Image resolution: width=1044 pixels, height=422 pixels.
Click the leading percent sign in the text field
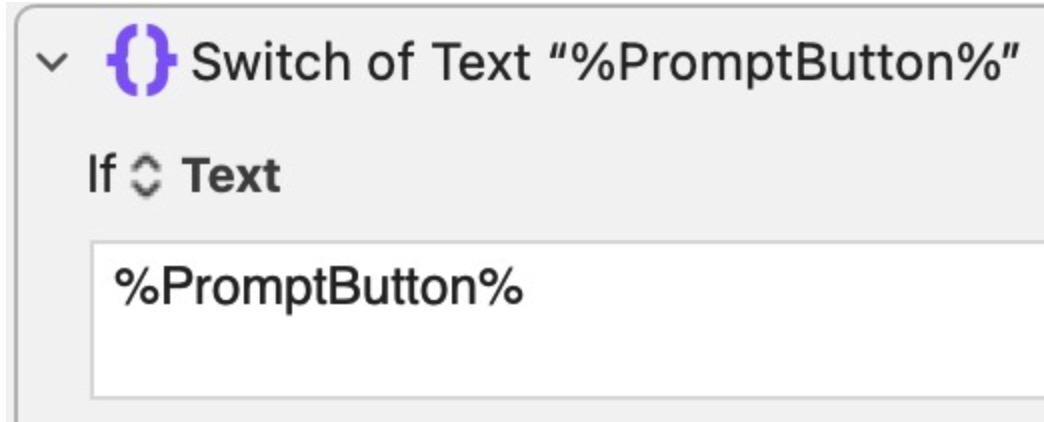click(138, 285)
